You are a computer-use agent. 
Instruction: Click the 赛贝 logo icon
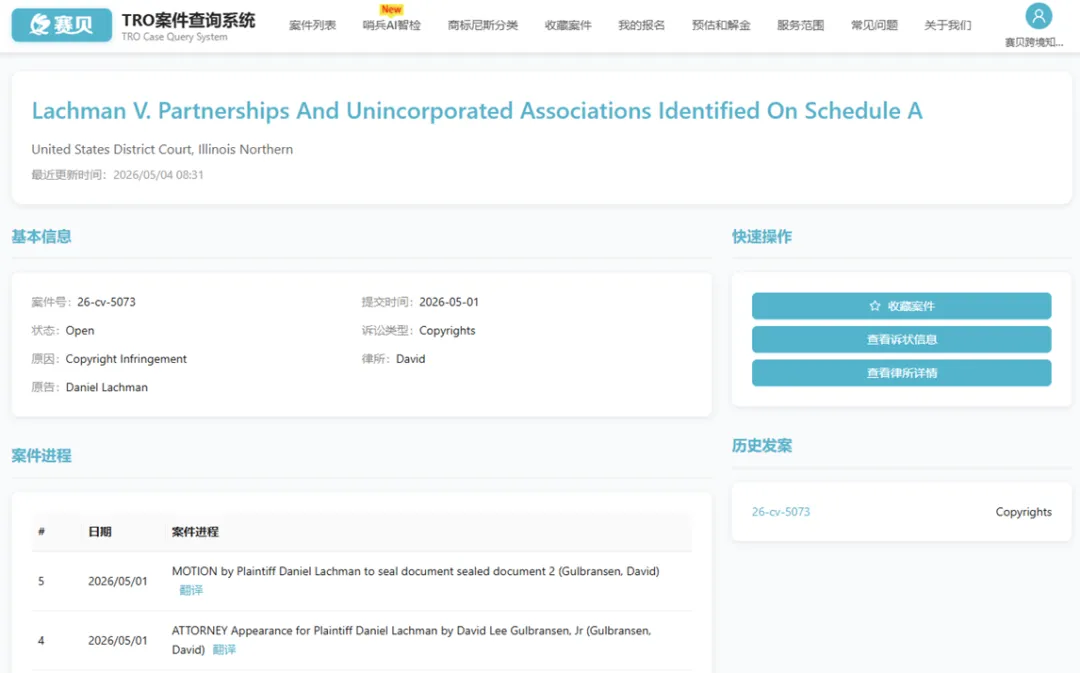coord(61,25)
